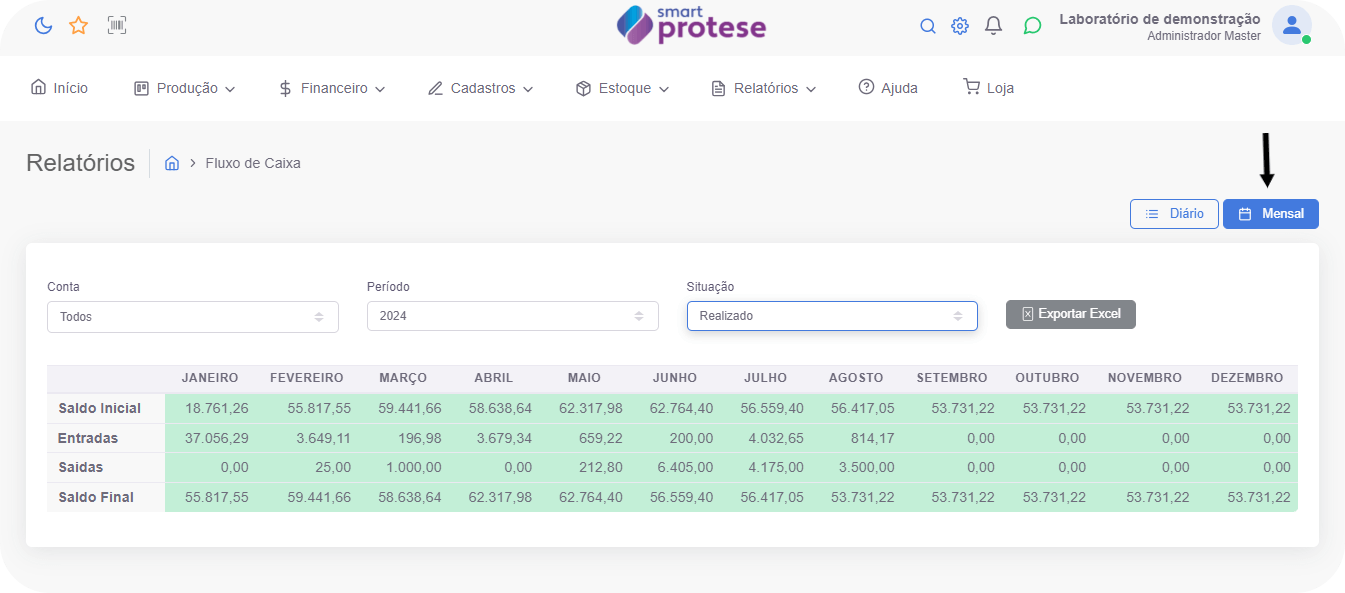The height and width of the screenshot is (593, 1345).
Task: Open the Ajuda help menu item
Action: click(x=888, y=88)
